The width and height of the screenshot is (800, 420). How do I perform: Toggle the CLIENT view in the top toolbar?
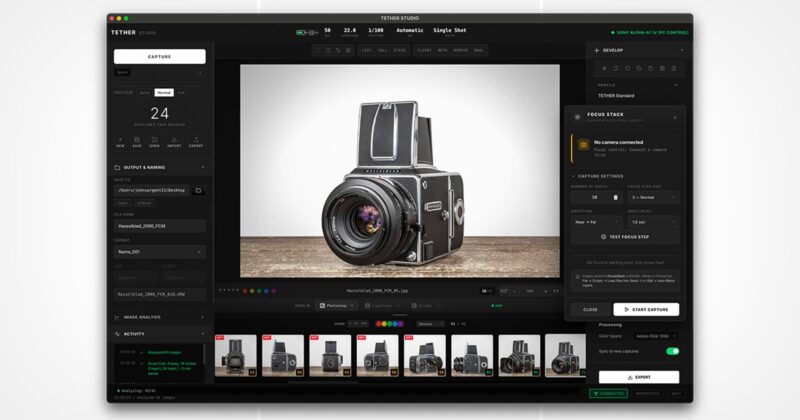[424, 50]
